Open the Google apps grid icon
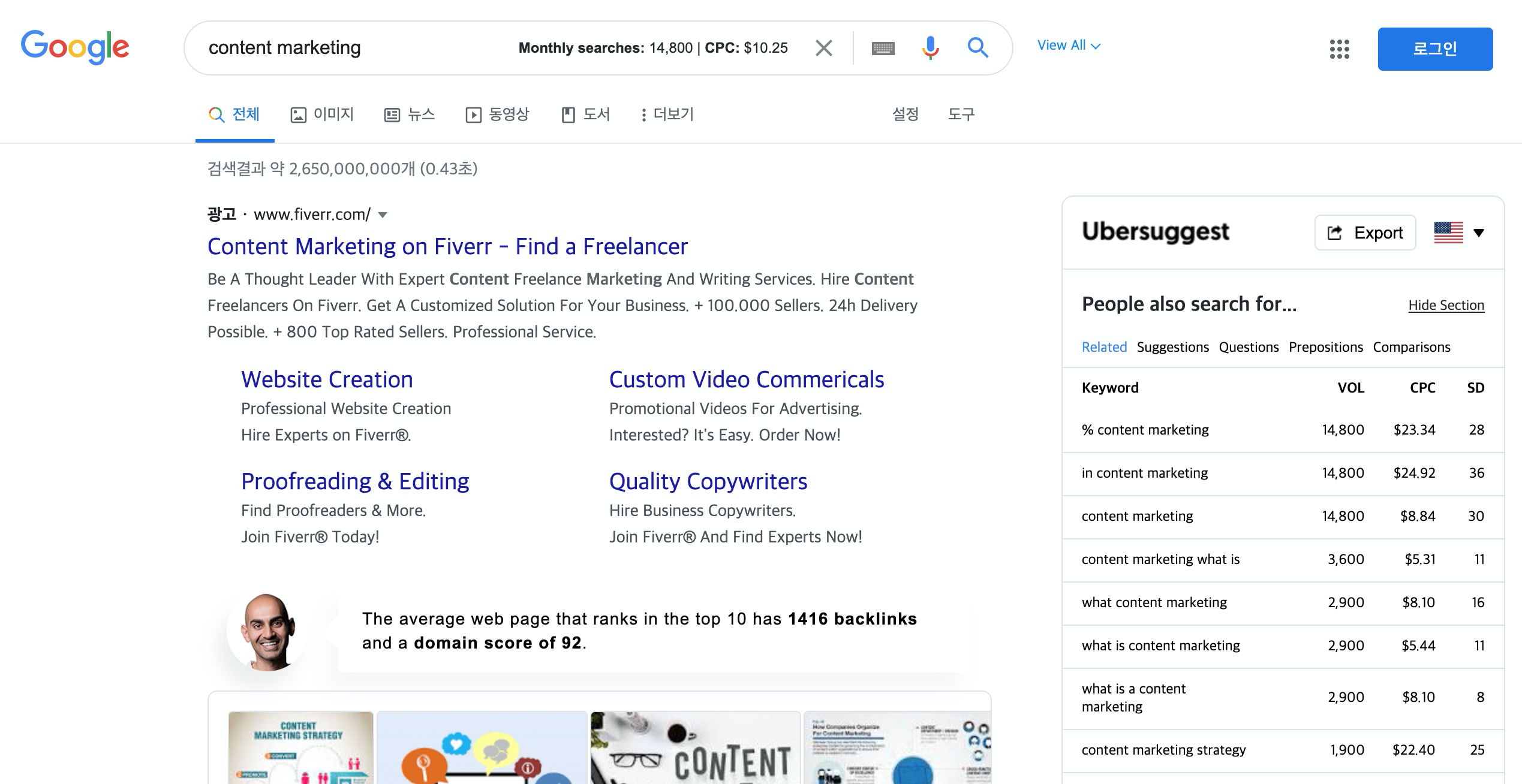Image resolution: width=1522 pixels, height=784 pixels. click(1339, 49)
